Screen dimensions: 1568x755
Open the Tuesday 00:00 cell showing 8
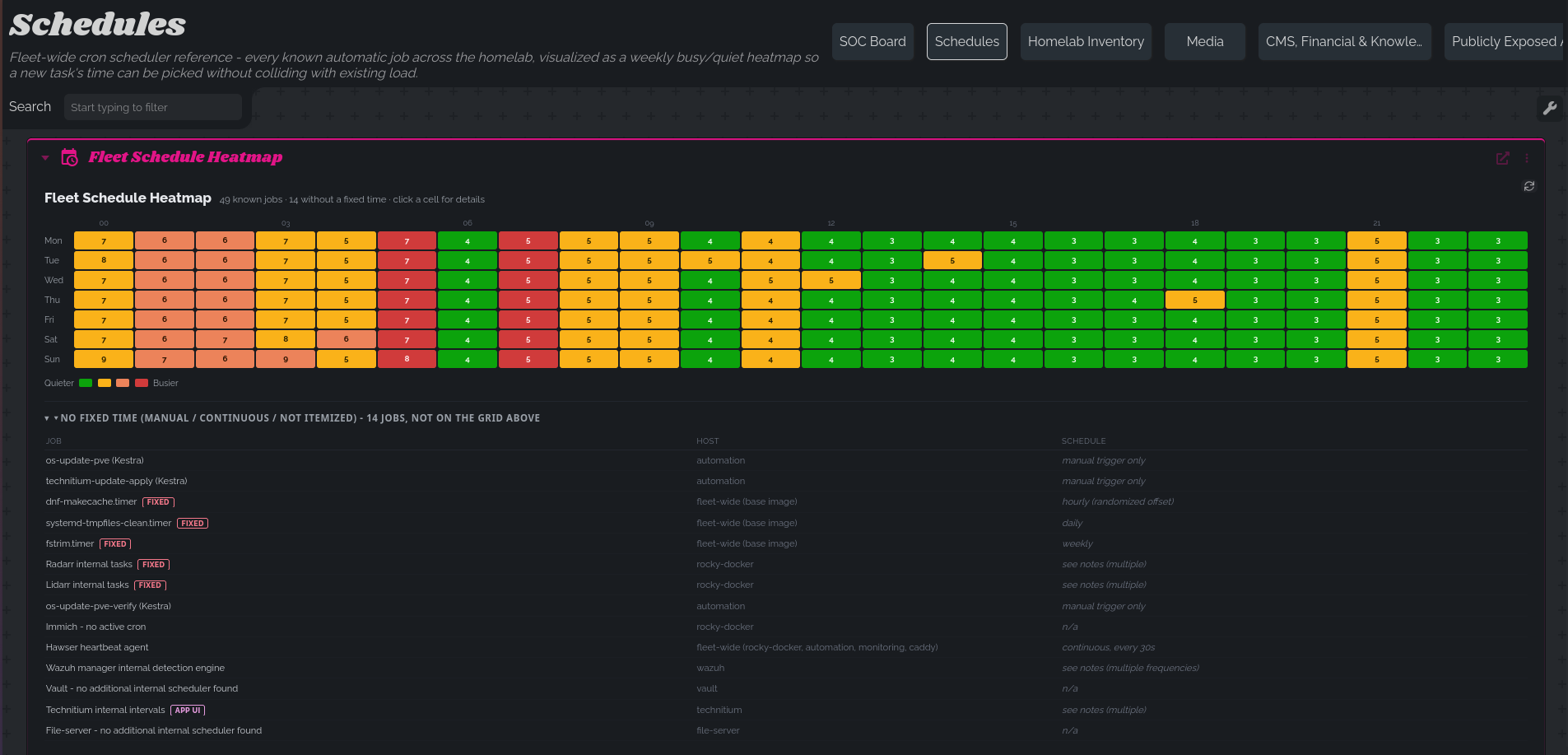(x=104, y=260)
